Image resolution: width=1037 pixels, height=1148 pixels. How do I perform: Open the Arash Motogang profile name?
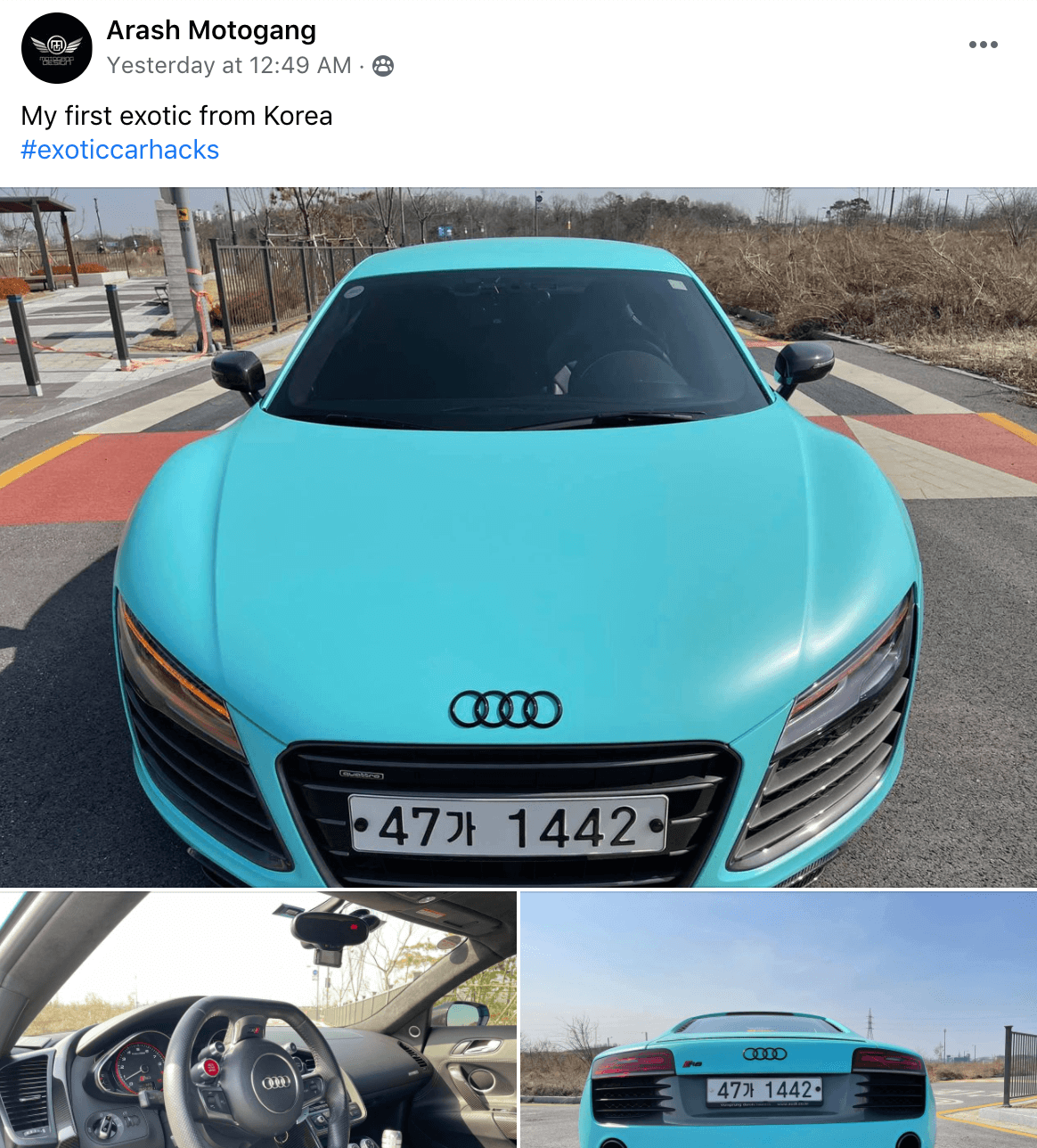(x=211, y=30)
